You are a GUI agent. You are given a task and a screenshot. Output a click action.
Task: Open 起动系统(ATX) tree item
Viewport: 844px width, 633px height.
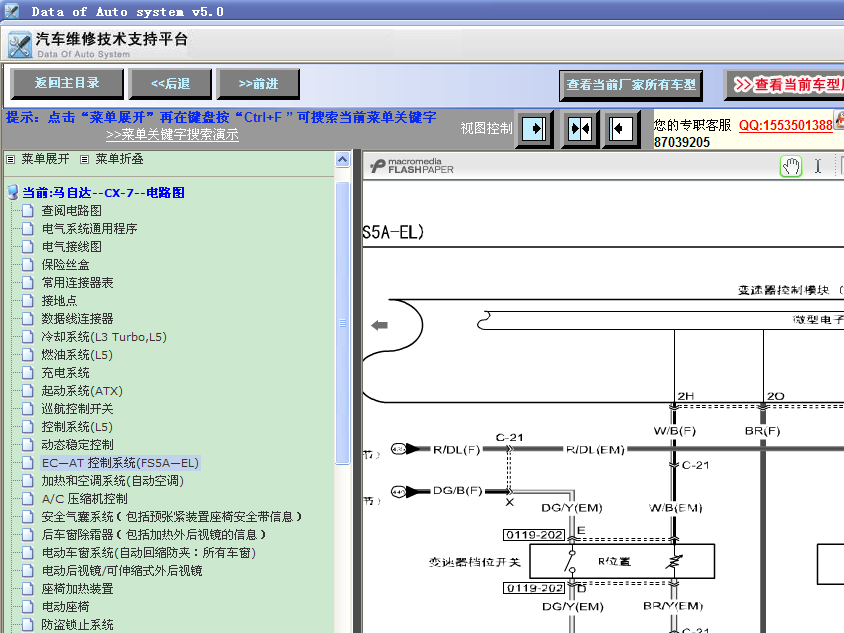82,391
